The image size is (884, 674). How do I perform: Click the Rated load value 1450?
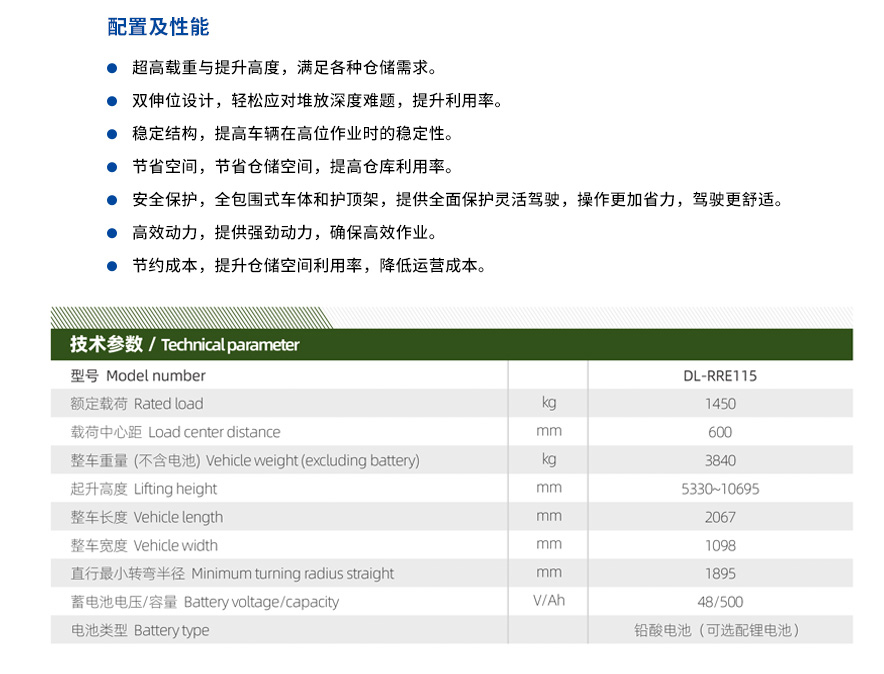720,404
